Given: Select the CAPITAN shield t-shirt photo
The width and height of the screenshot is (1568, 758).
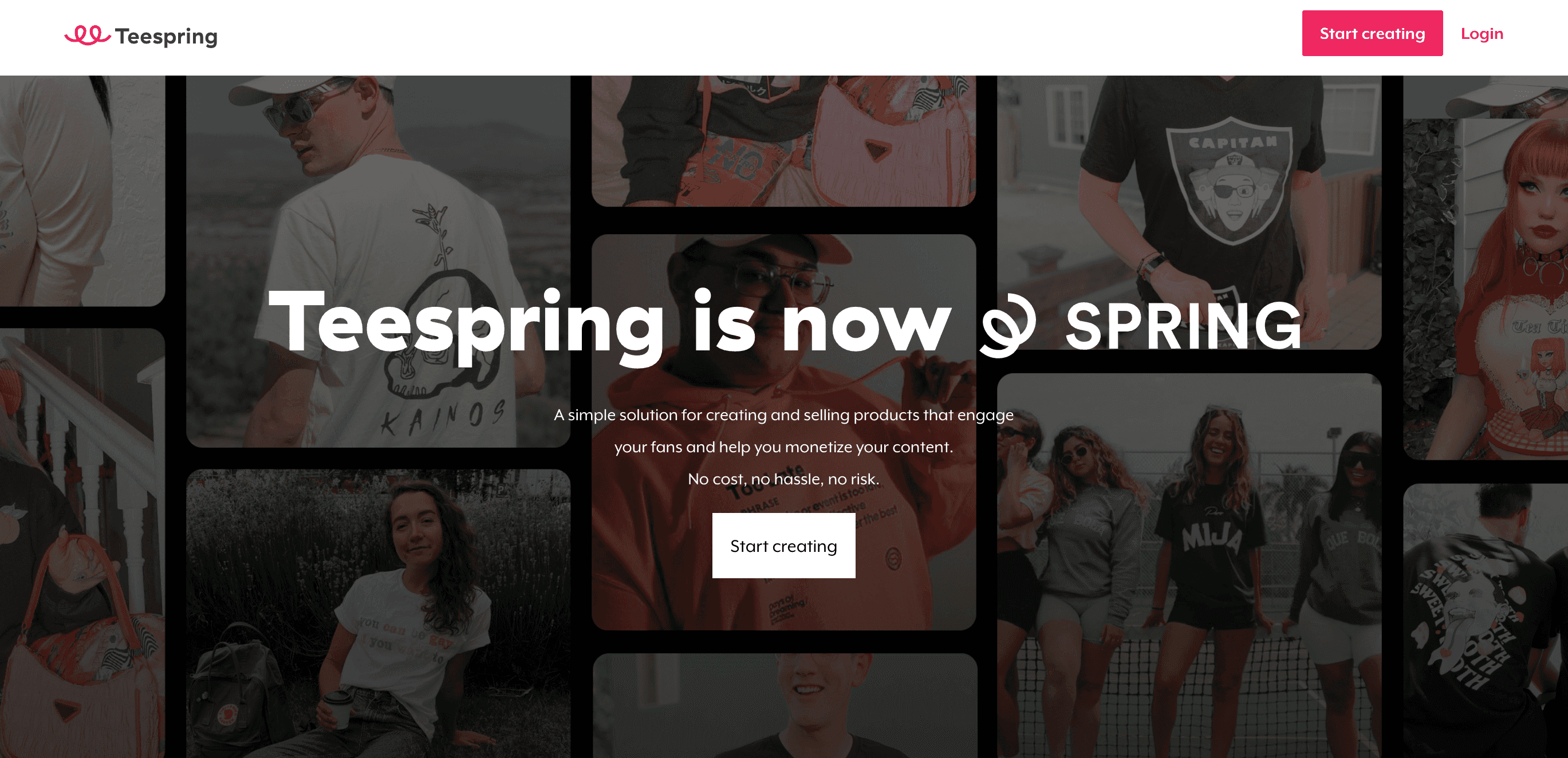Looking at the screenshot, I should tap(1189, 213).
